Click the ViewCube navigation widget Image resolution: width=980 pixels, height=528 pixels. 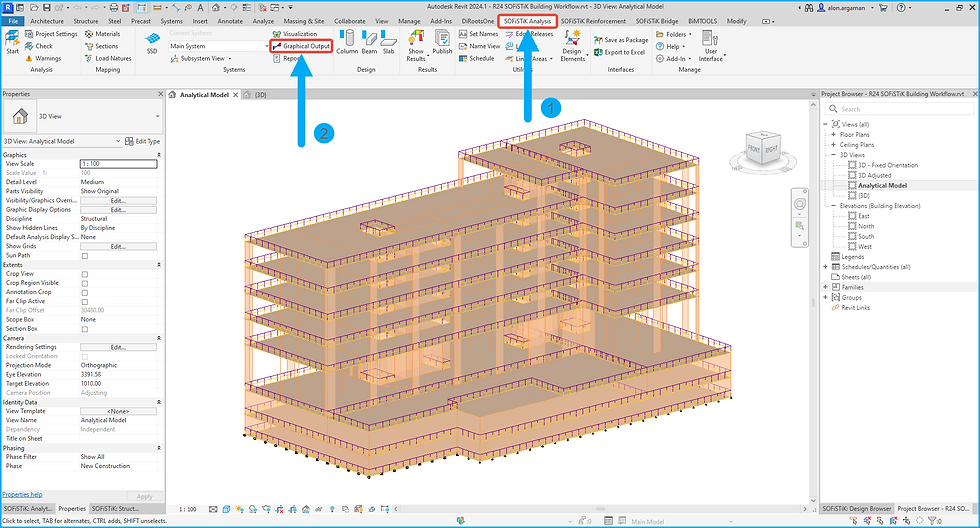(x=763, y=149)
